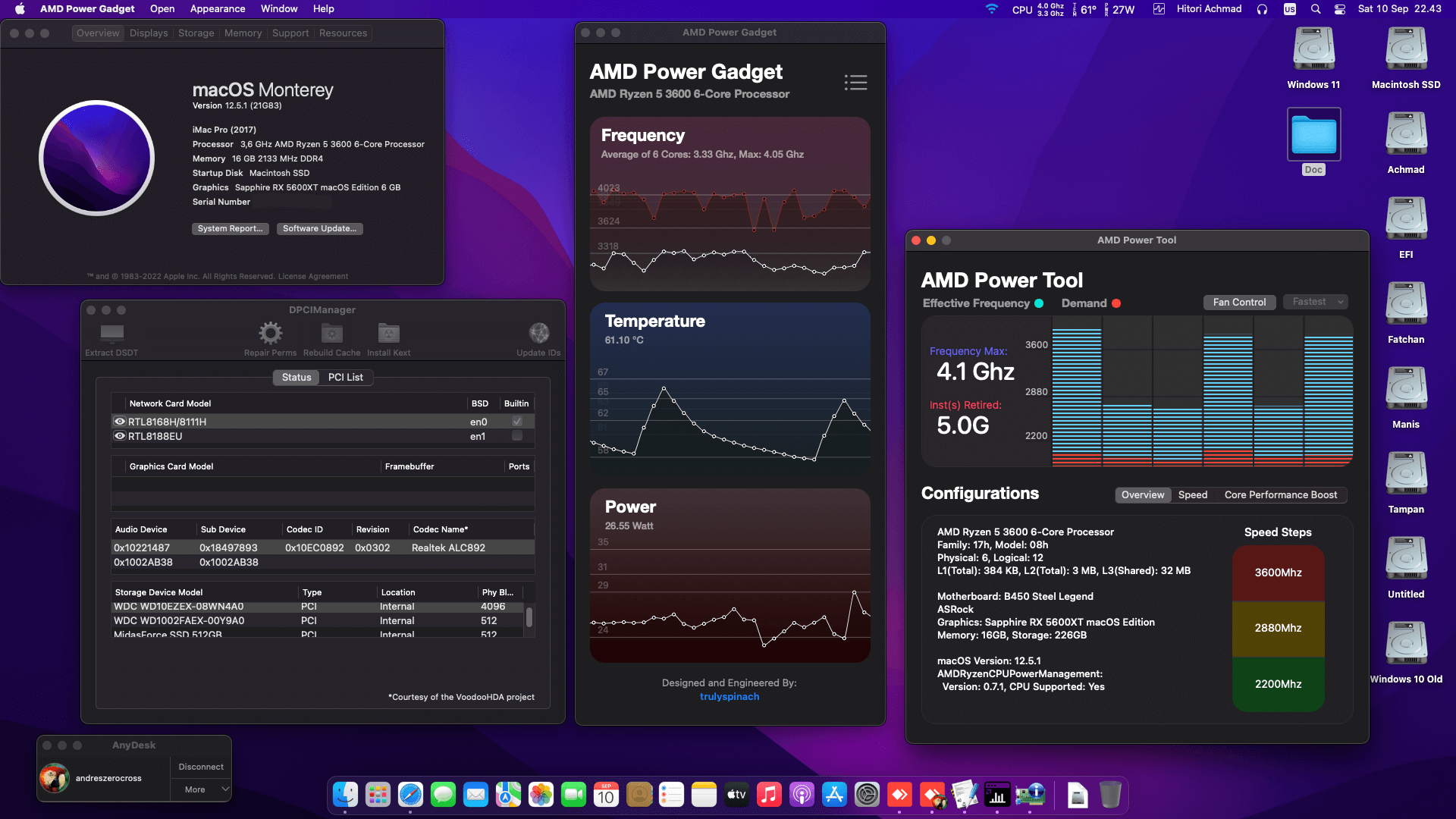Open the Doc folder on desktop
The image size is (1456, 819).
pyautogui.click(x=1313, y=135)
